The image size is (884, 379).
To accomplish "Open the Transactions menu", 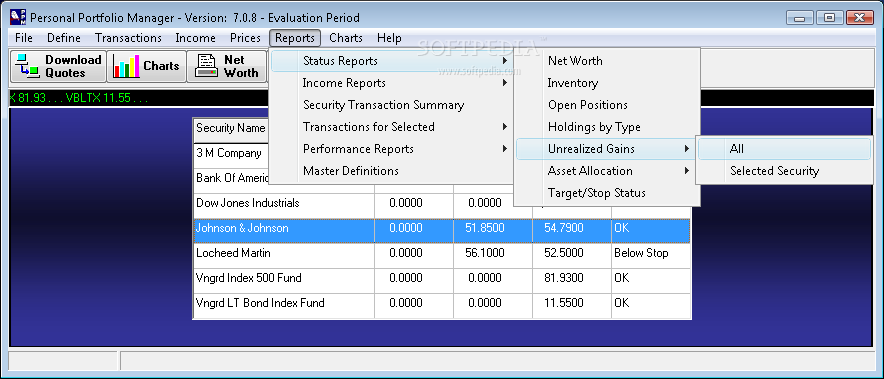I will coord(128,38).
